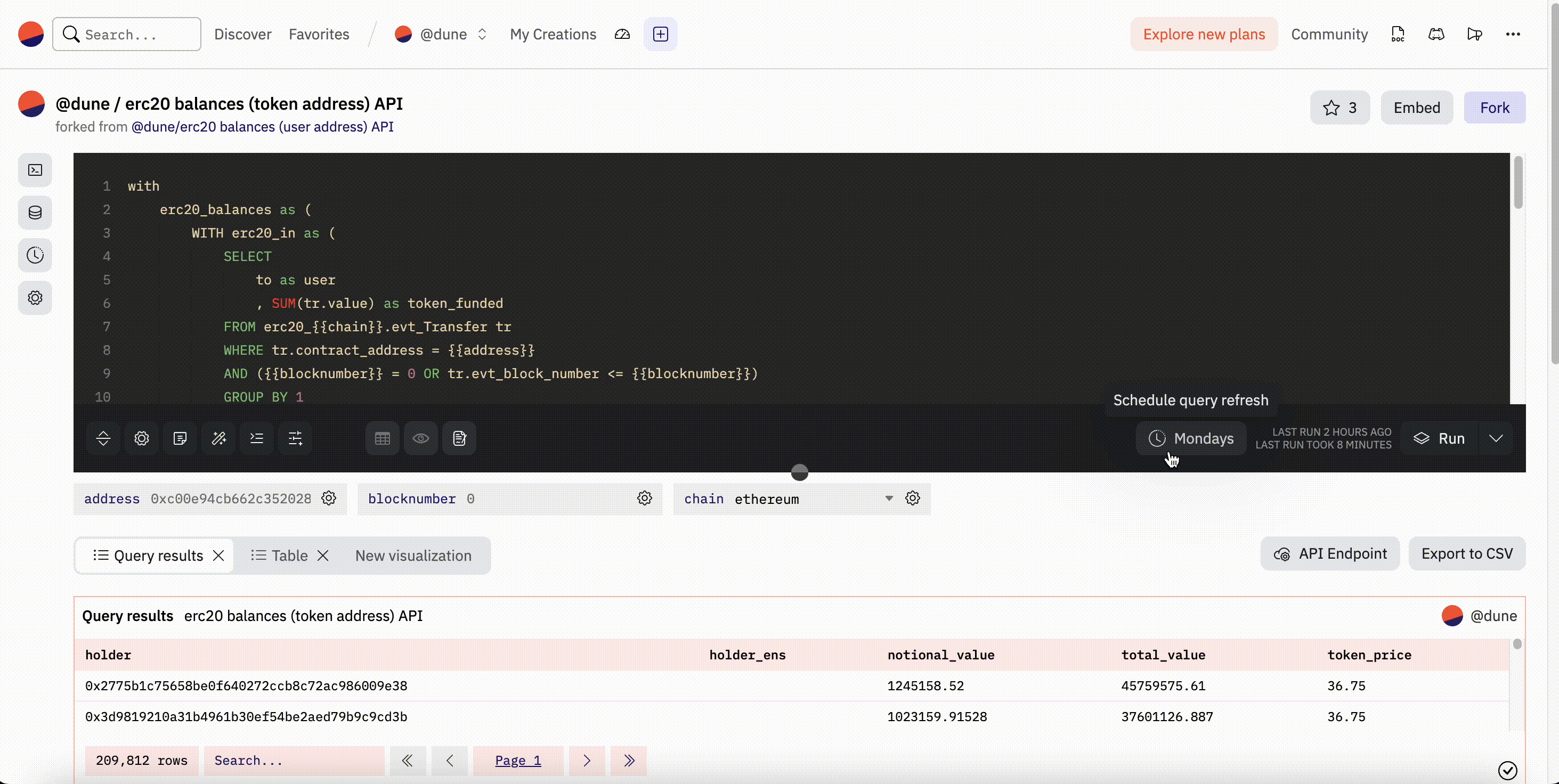Open the data explorer database icon
The image size is (1559, 784).
tap(35, 213)
